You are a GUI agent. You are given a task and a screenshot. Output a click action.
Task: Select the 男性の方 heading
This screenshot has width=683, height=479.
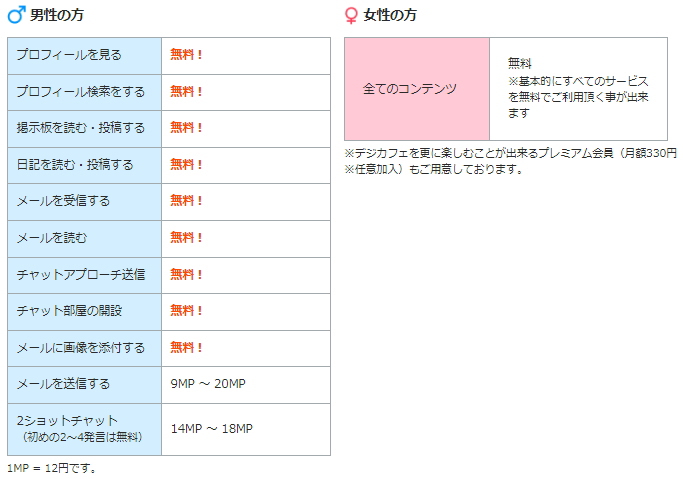57,15
